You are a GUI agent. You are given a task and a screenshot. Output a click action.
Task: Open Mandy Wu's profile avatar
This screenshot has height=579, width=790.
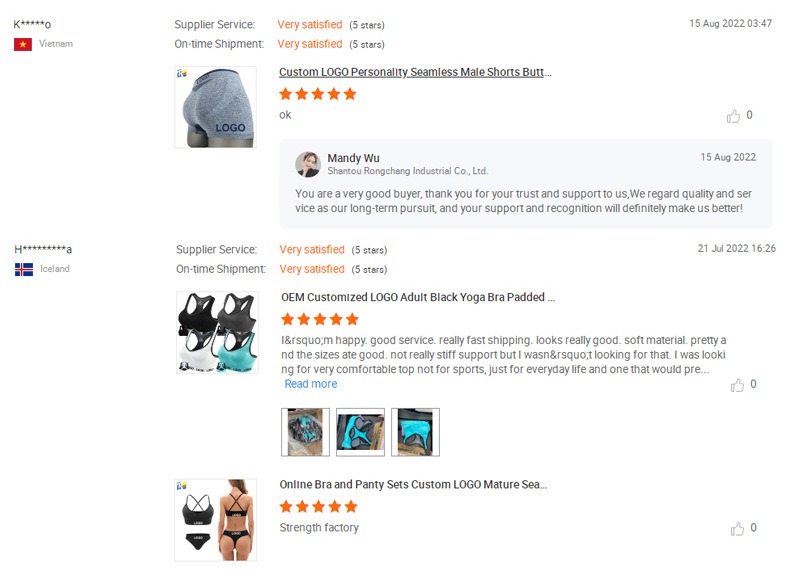click(308, 165)
